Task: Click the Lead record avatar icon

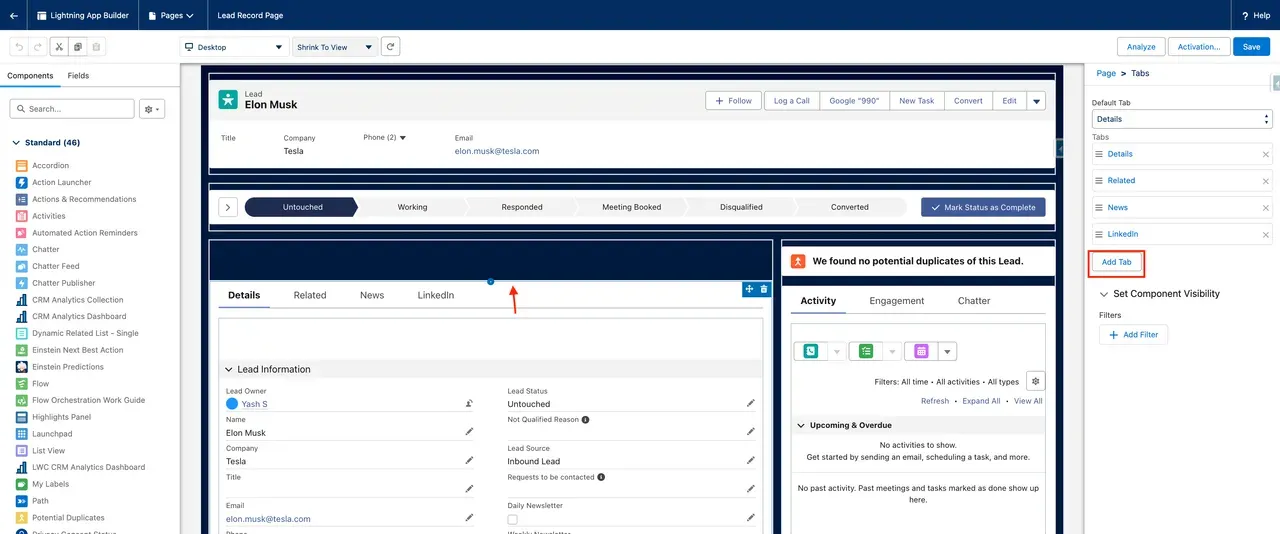Action: click(229, 99)
